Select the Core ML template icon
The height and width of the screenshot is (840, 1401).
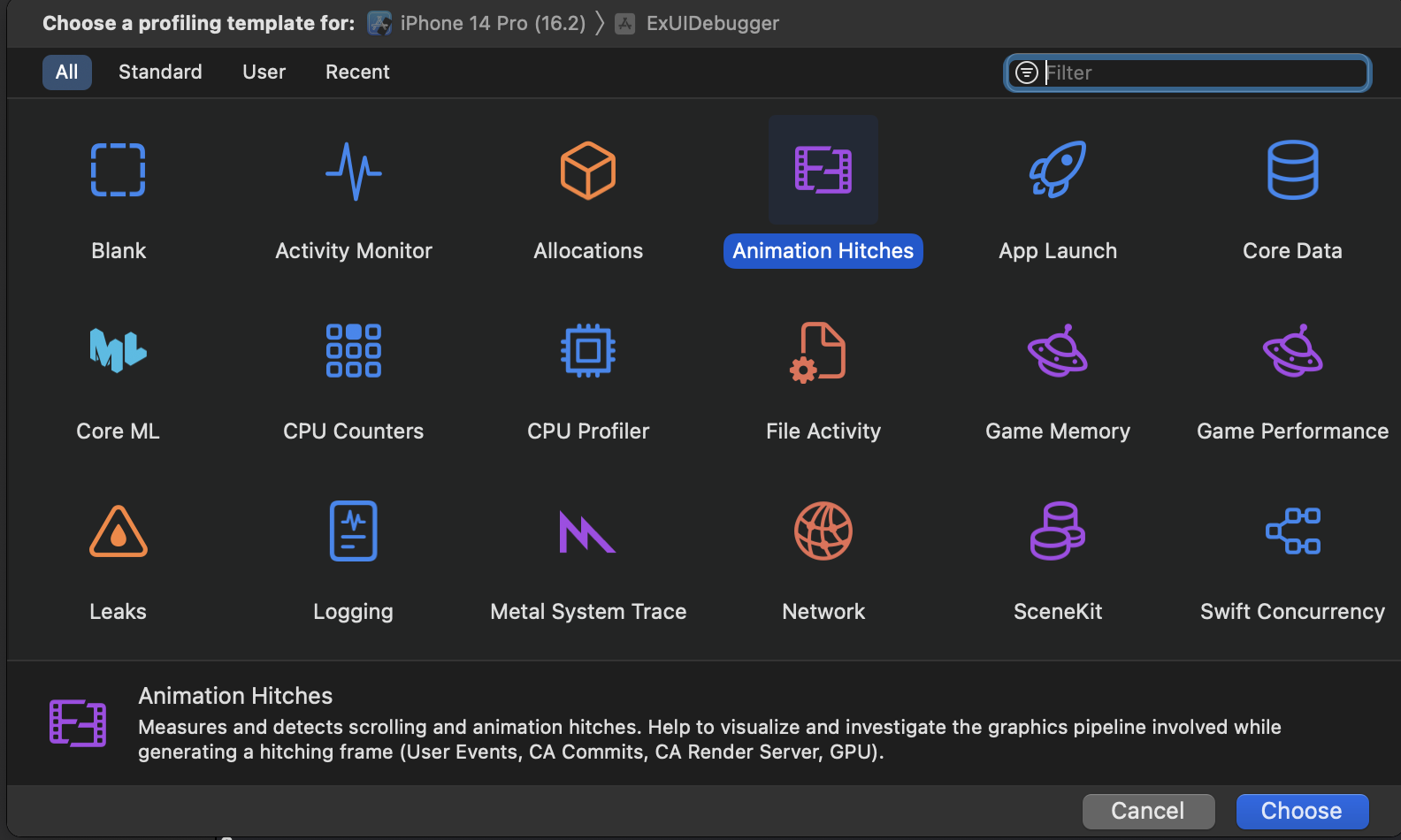point(119,349)
